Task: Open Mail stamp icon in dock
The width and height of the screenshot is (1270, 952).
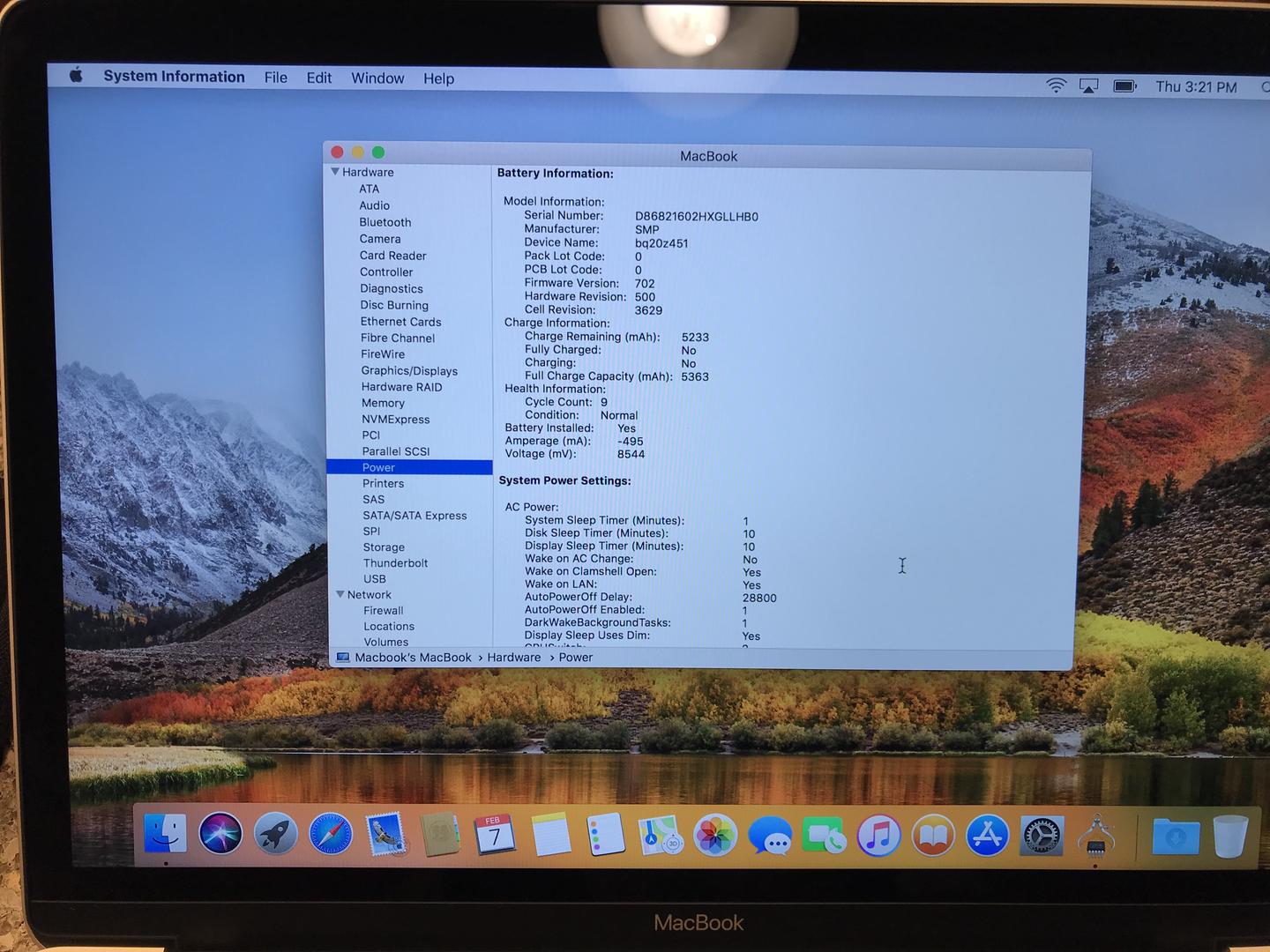Action: point(385,833)
